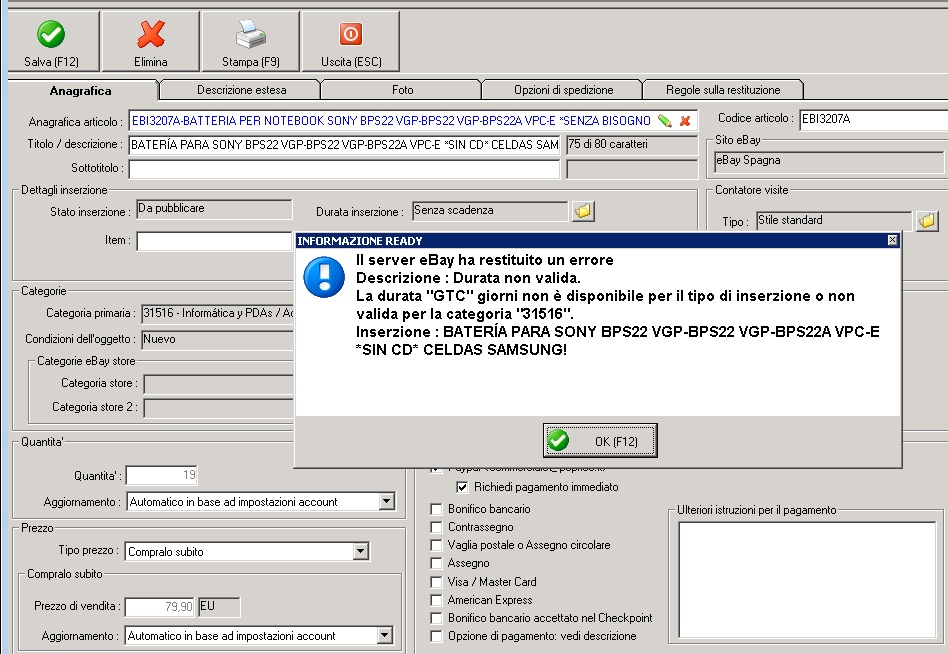Viewport: 948px width, 654px height.
Task: Close the INFORMAZIONE READY dialog with X
Action: click(892, 240)
